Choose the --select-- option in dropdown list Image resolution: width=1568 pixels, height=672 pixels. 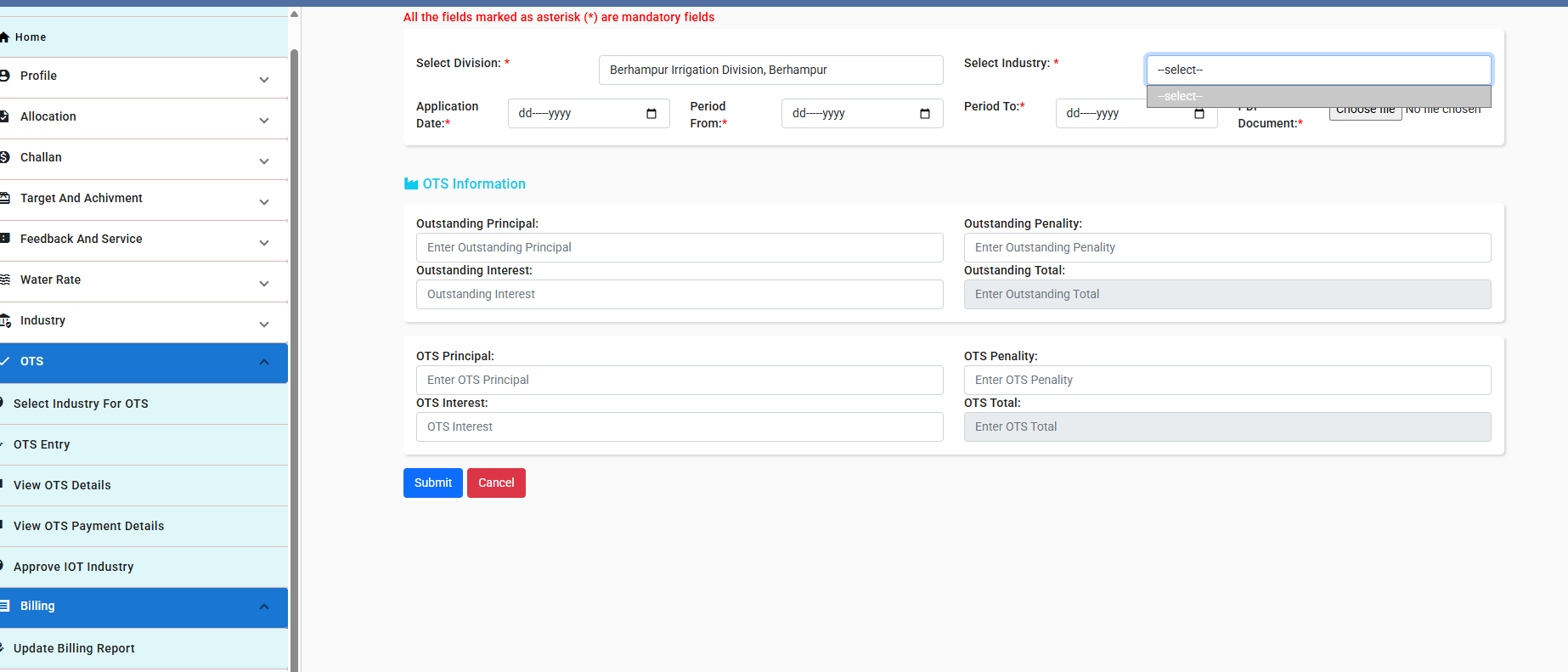(1318, 96)
